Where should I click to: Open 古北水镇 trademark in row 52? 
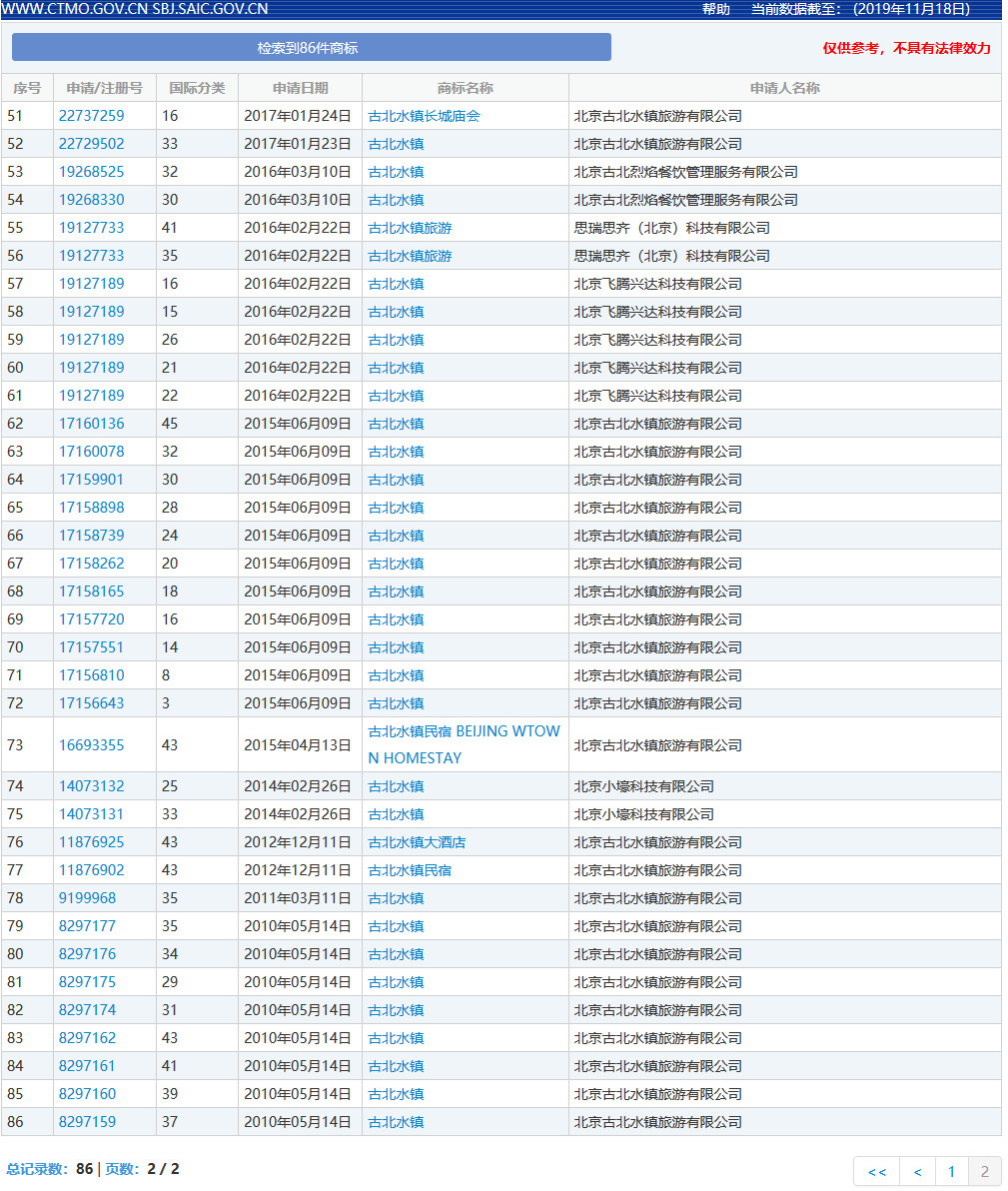tap(396, 144)
